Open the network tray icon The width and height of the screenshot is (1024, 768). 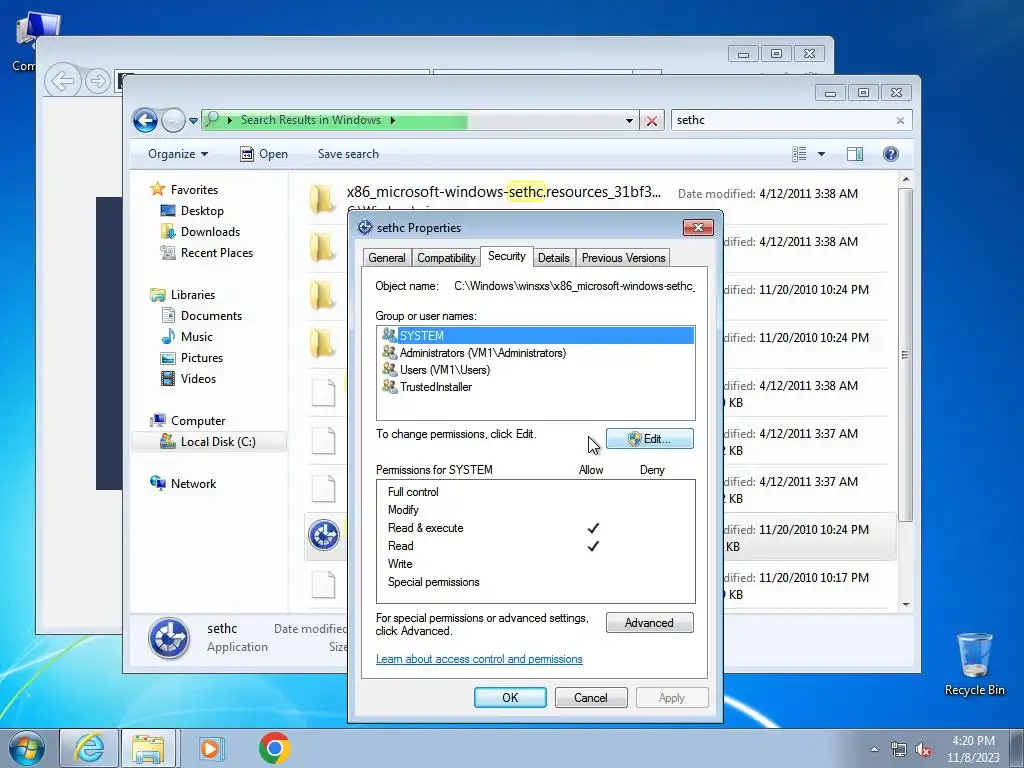pyautogui.click(x=899, y=749)
